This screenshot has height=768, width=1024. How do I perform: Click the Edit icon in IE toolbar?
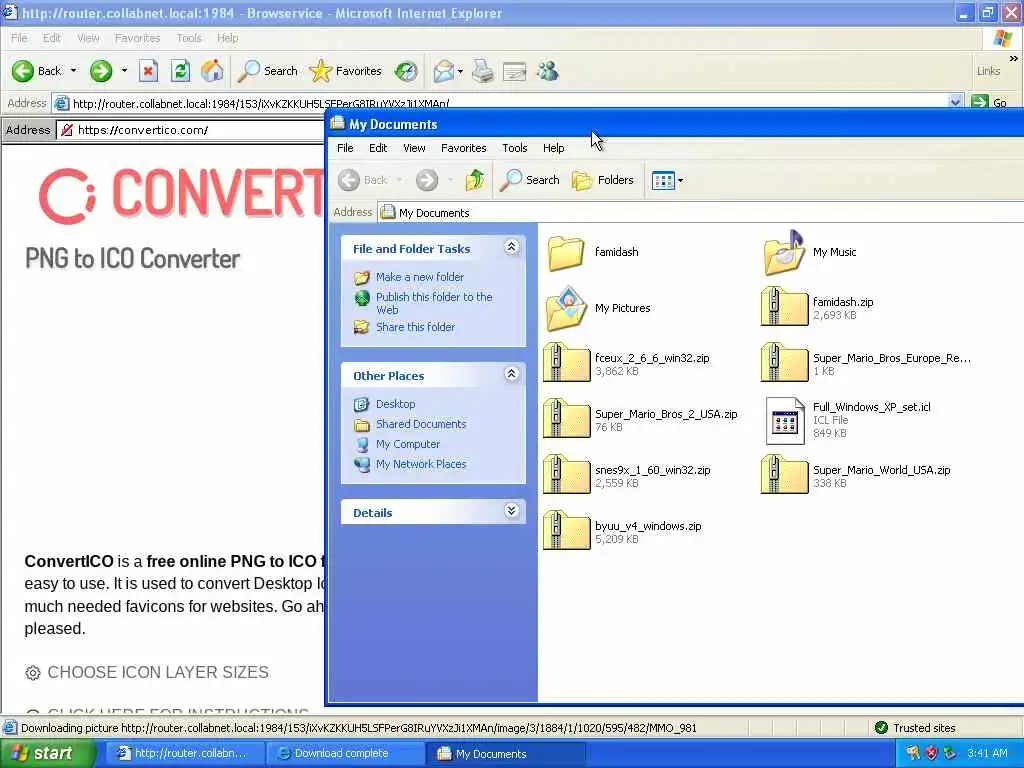[515, 71]
